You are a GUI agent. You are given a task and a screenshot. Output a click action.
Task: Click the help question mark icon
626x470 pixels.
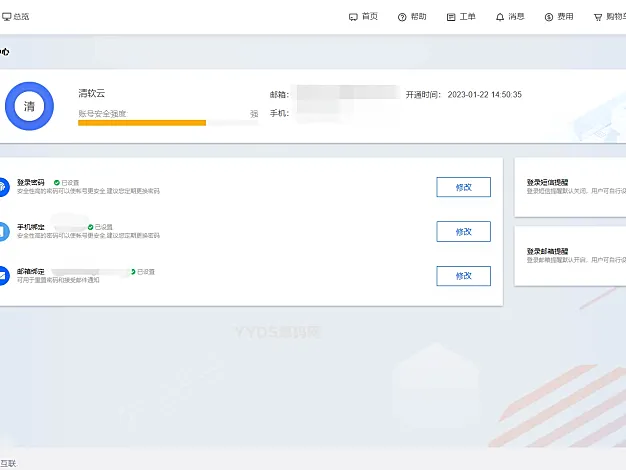click(402, 17)
